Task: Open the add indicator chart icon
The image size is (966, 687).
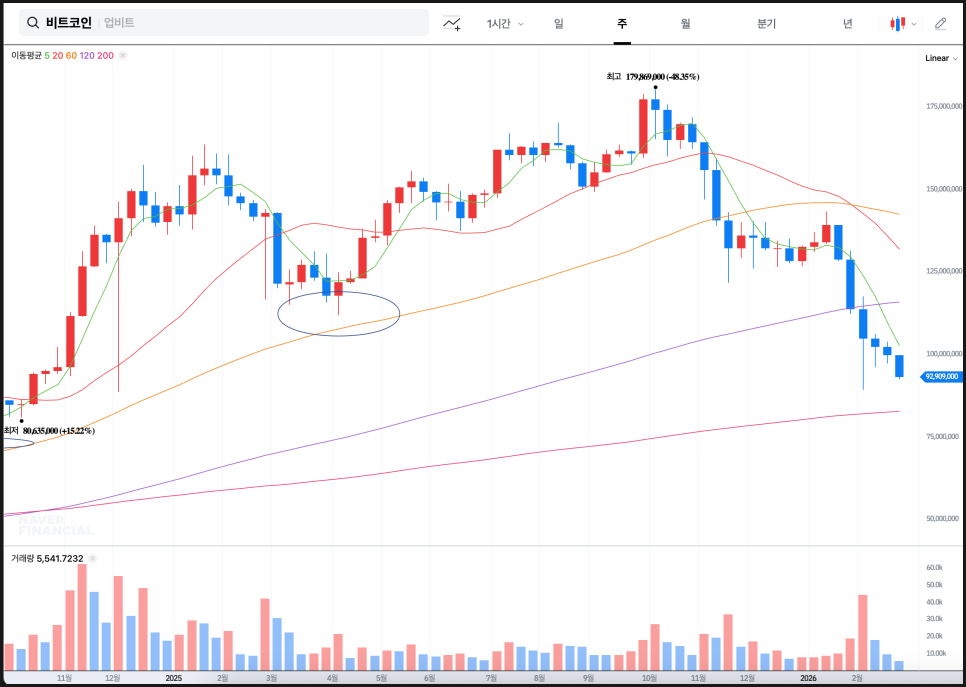Action: coord(452,23)
